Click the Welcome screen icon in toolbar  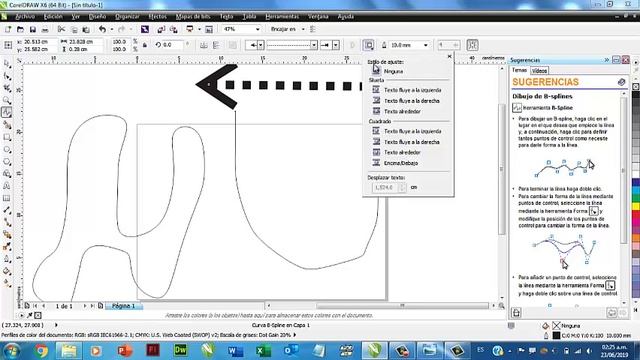pyautogui.click(x=209, y=29)
